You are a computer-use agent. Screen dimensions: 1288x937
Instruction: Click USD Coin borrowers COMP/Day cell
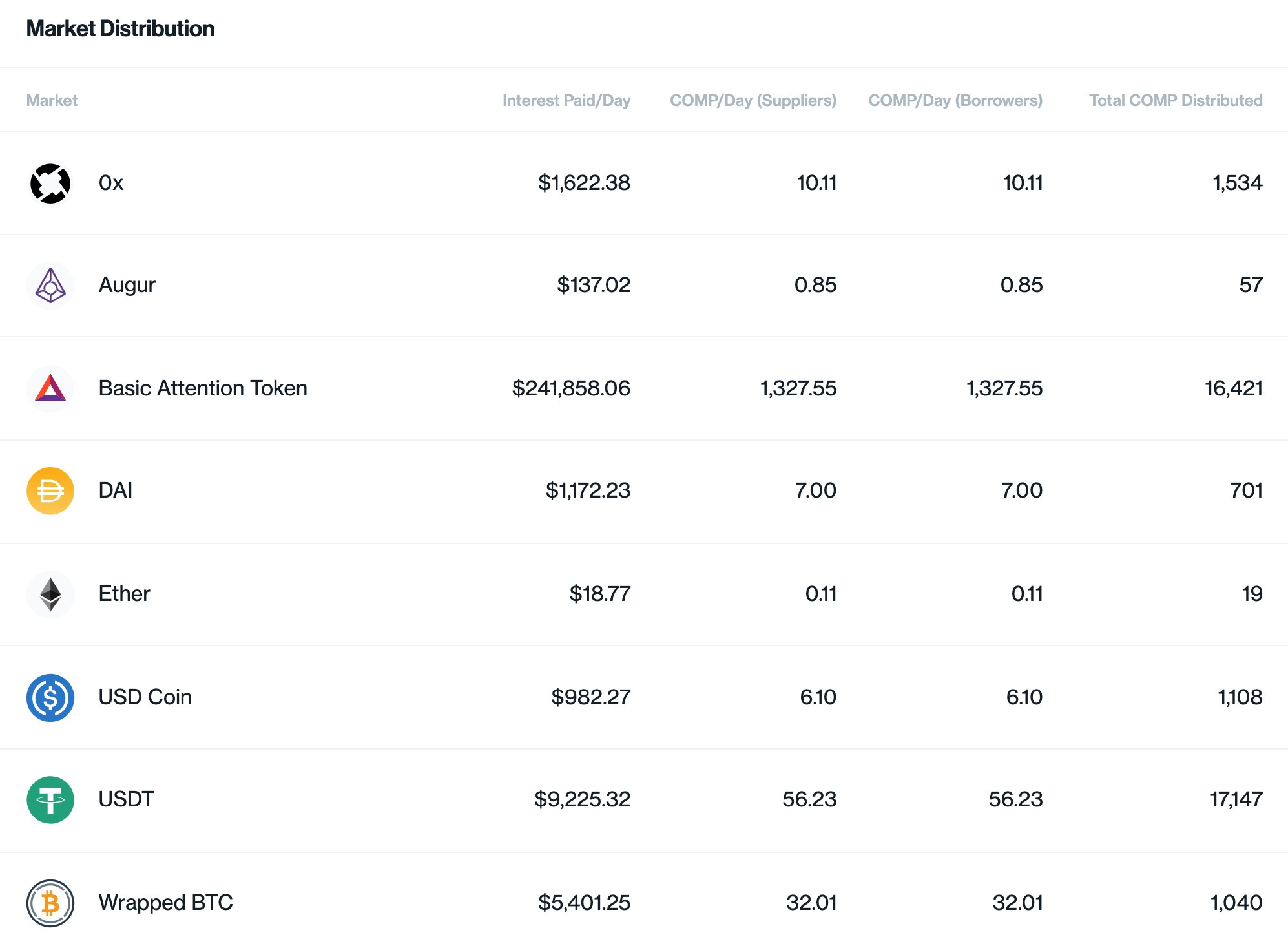[x=1024, y=697]
